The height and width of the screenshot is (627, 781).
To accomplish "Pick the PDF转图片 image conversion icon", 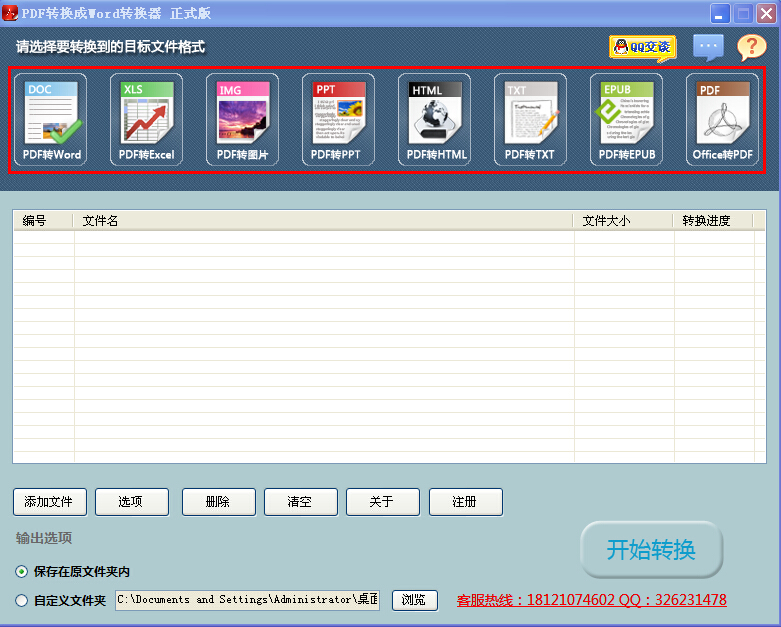I will pos(242,120).
